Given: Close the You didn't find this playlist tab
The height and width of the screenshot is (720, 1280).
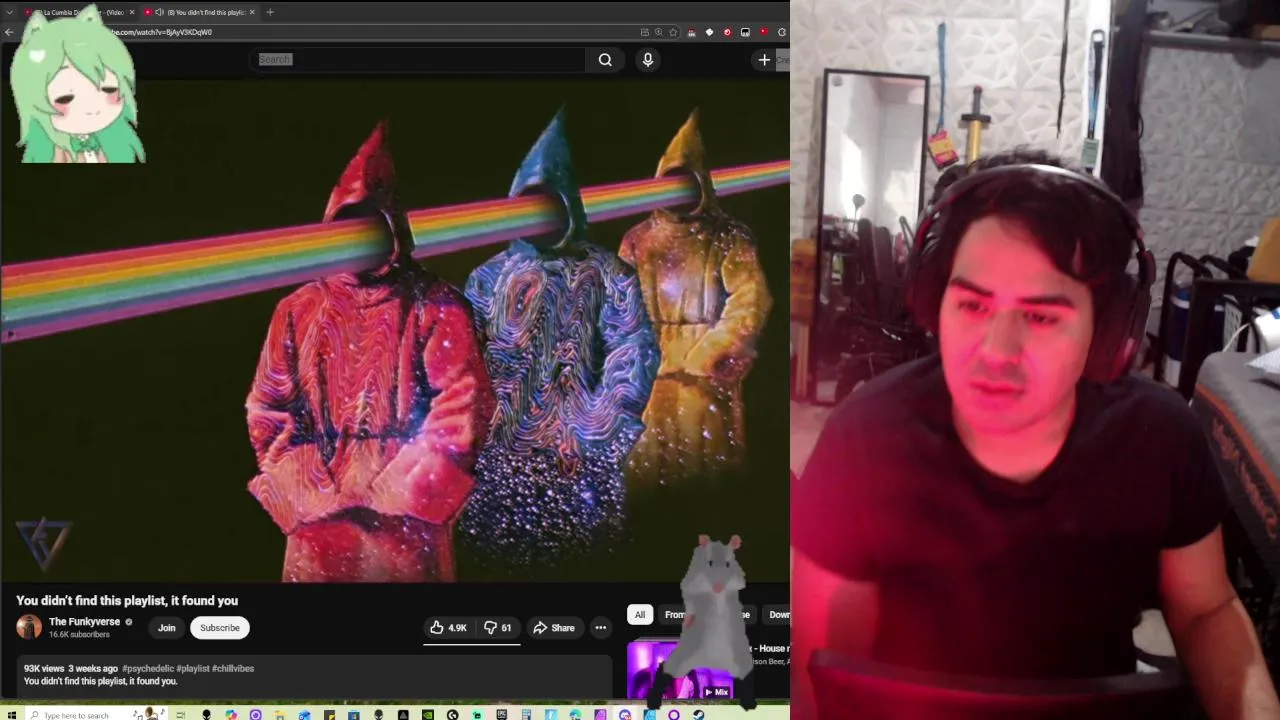Looking at the screenshot, I should tap(252, 12).
